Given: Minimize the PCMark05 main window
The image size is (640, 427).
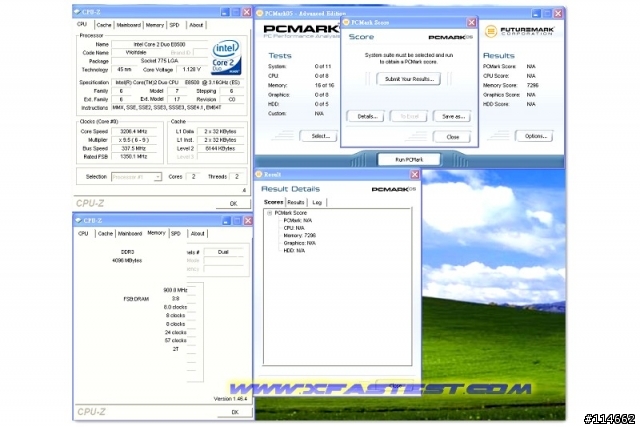Looking at the screenshot, I should [536, 13].
